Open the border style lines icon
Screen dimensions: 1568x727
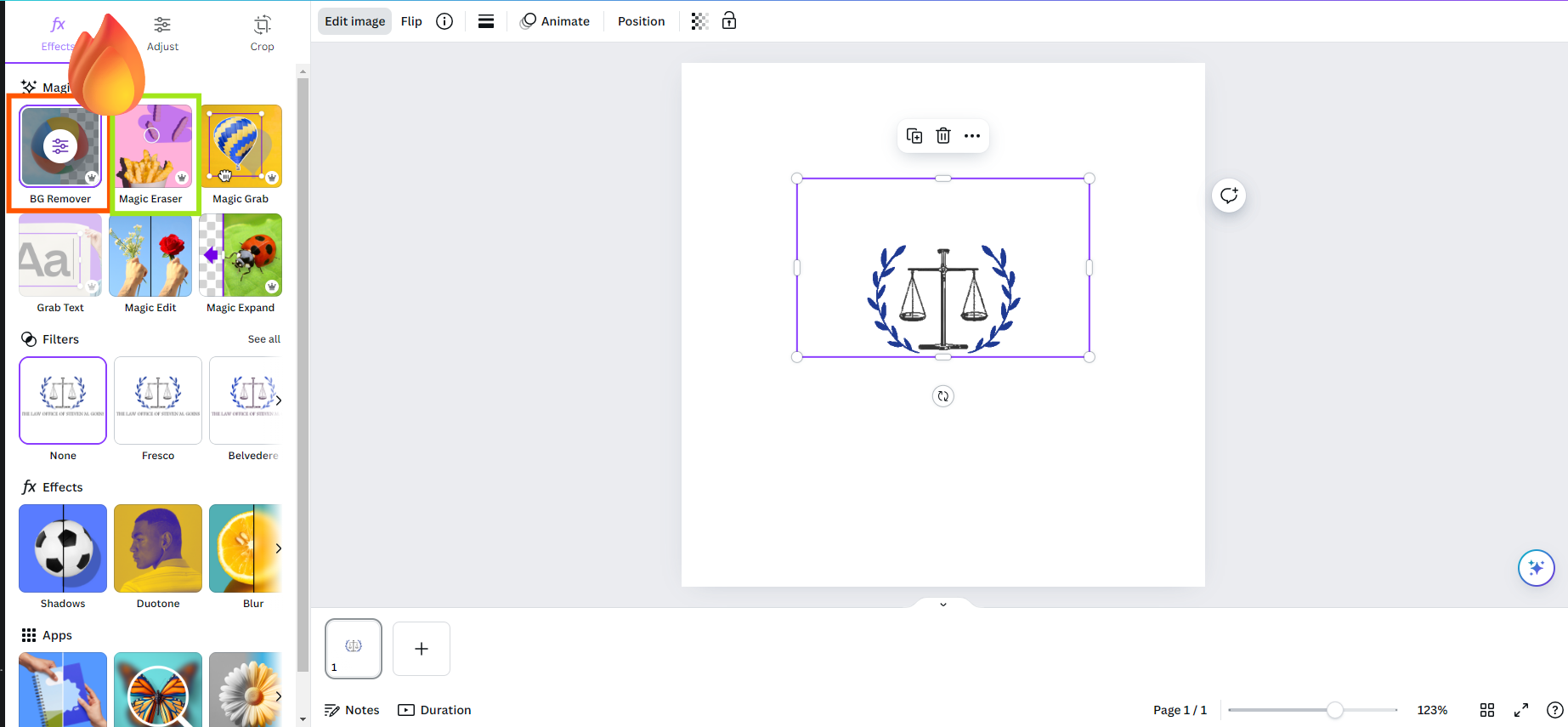pyautogui.click(x=486, y=21)
